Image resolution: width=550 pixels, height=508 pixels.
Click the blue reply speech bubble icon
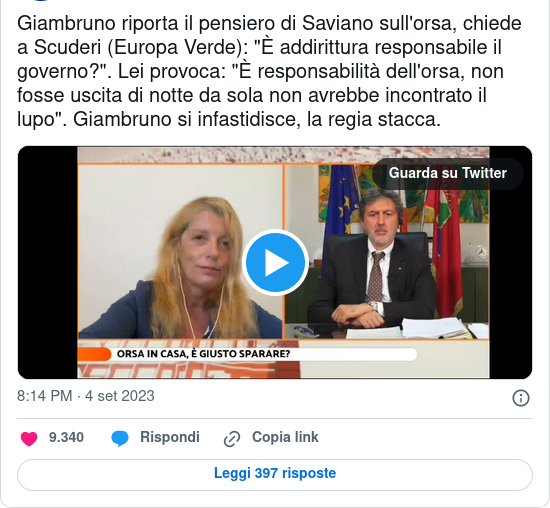[x=120, y=439]
